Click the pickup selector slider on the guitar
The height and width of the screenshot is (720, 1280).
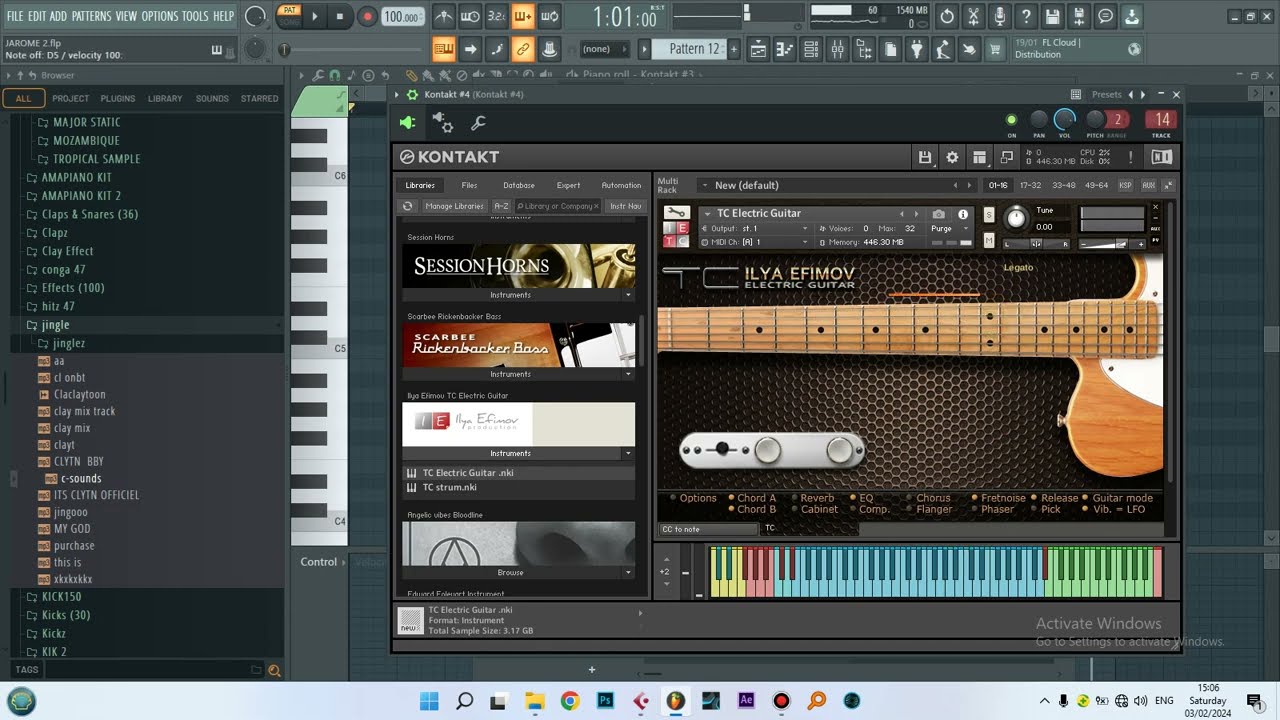(x=722, y=450)
